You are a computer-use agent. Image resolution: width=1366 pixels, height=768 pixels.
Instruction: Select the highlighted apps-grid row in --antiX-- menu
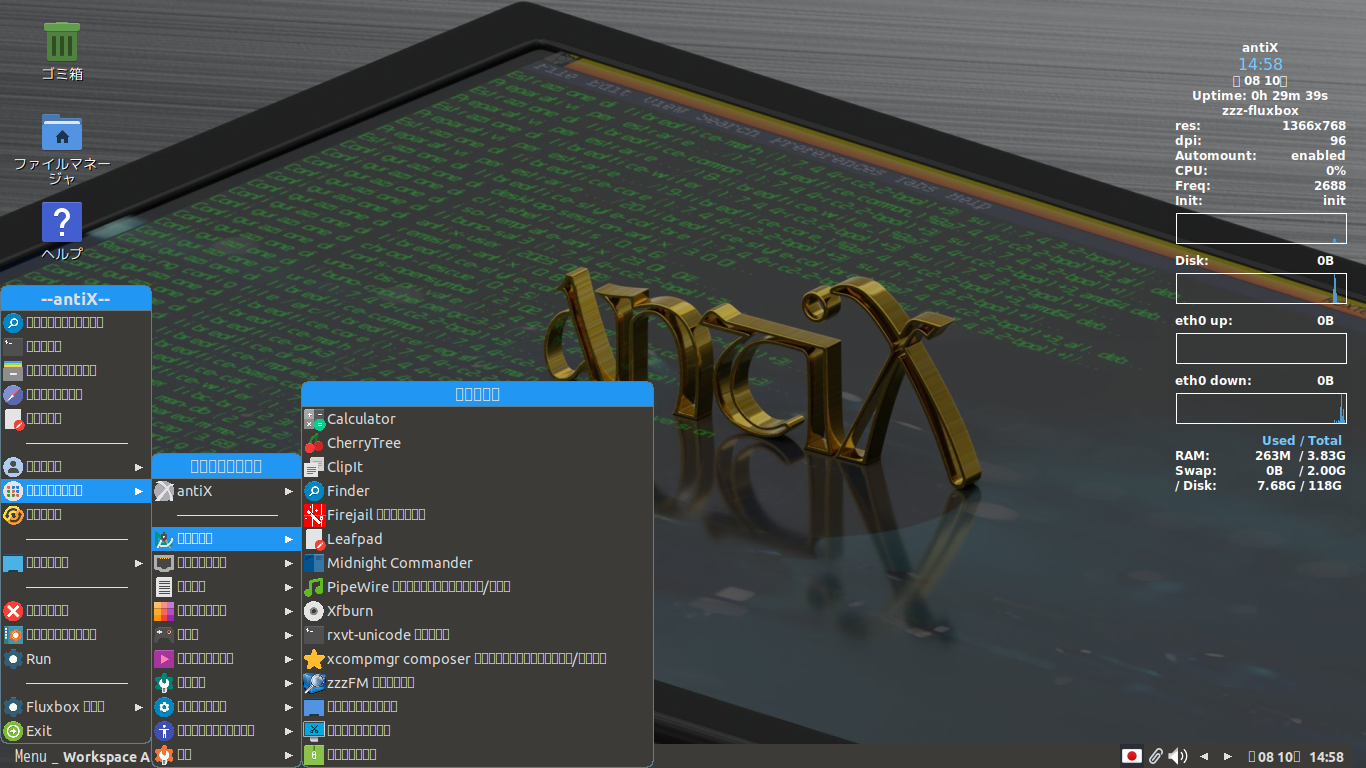76,491
